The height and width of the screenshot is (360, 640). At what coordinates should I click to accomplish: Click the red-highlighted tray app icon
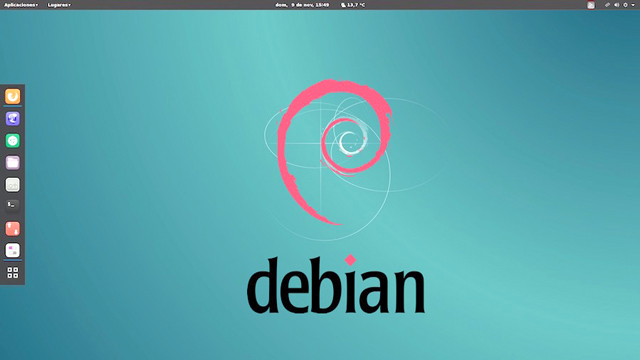(591, 5)
